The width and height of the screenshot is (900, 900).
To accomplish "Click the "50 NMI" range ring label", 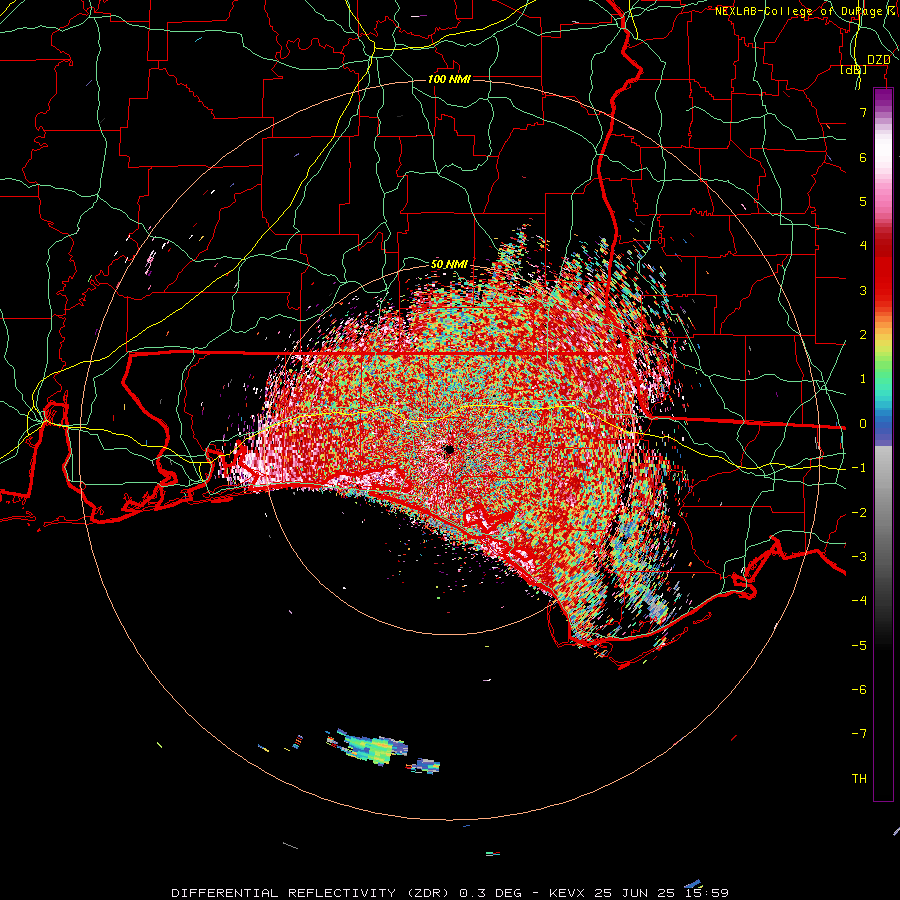I will click(449, 265).
